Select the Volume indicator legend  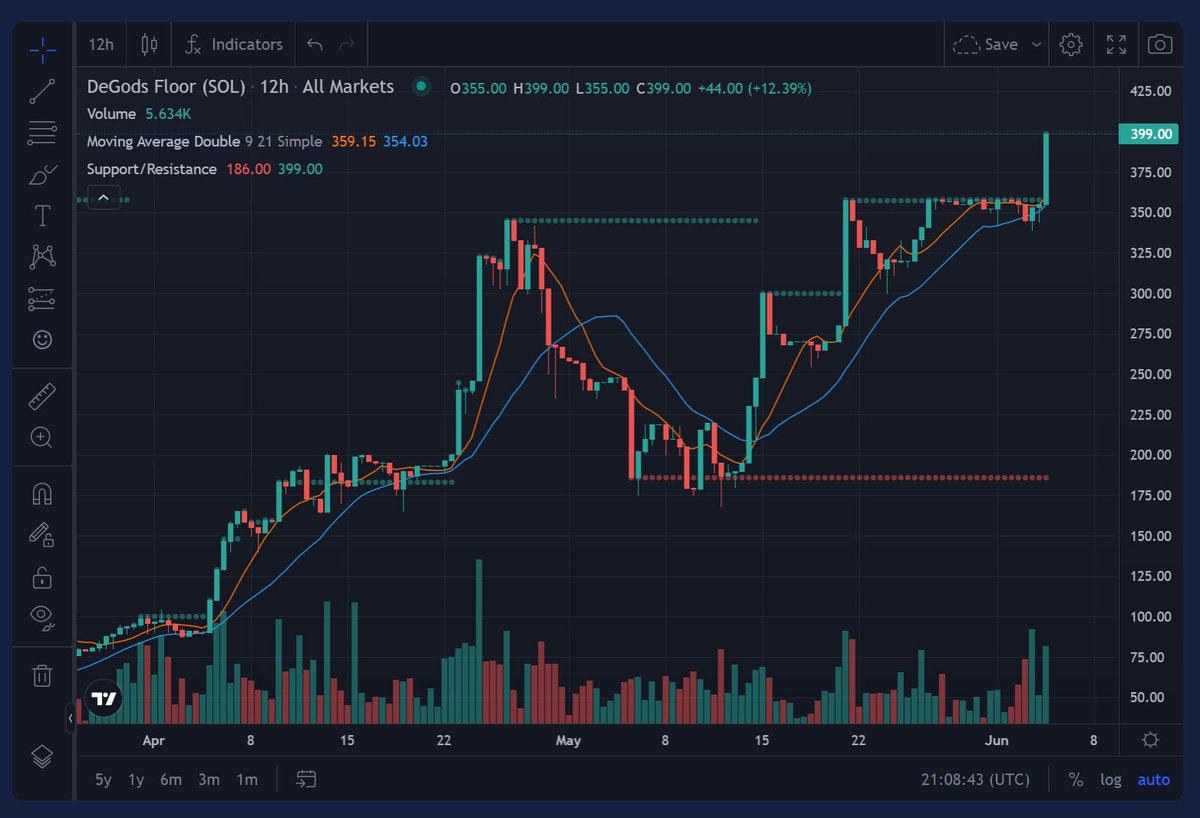[x=111, y=114]
